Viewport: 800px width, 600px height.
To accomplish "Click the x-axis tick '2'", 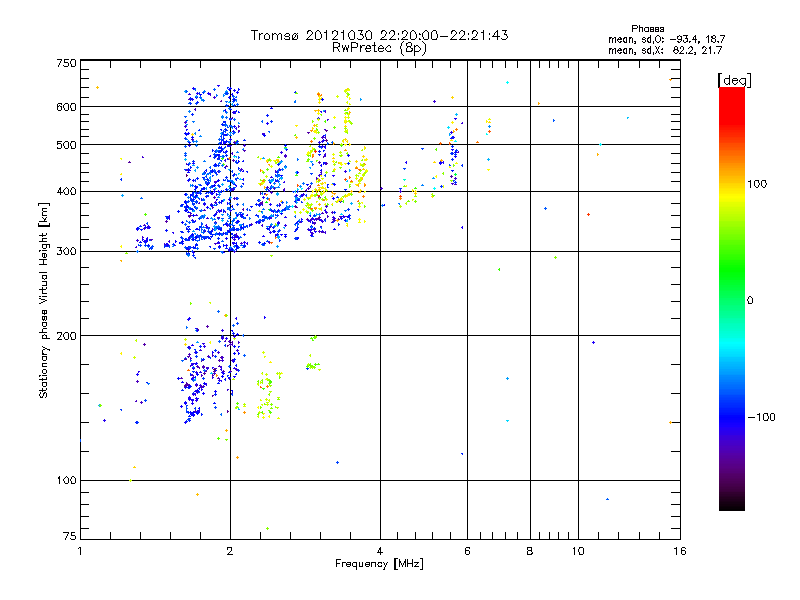I will click(x=230, y=551).
